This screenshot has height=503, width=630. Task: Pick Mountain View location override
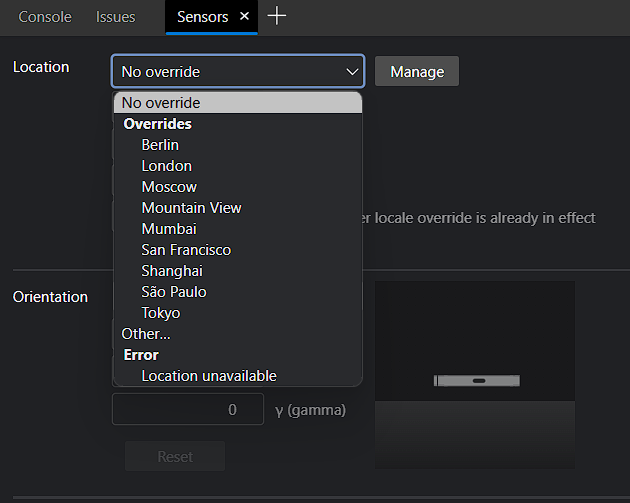coord(191,208)
